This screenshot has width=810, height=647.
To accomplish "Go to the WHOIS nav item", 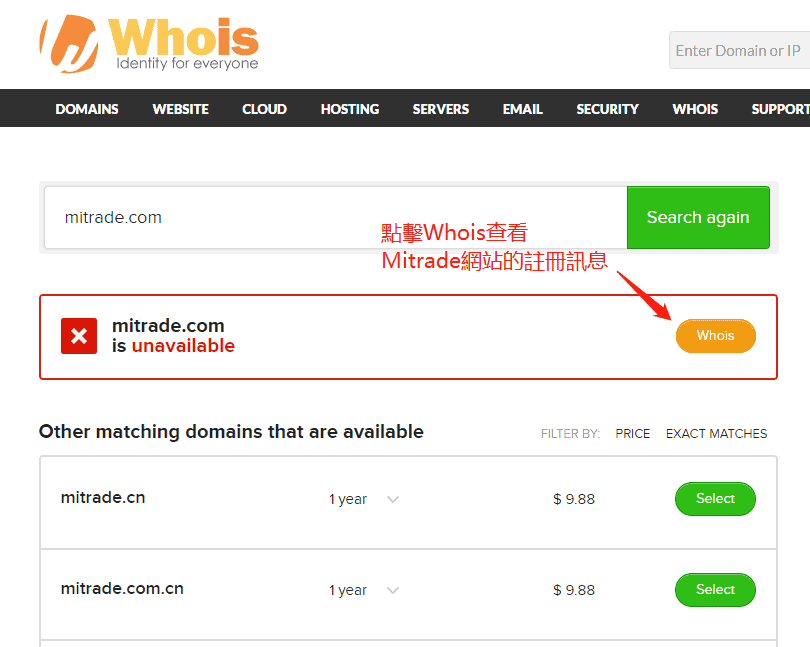I will [695, 109].
